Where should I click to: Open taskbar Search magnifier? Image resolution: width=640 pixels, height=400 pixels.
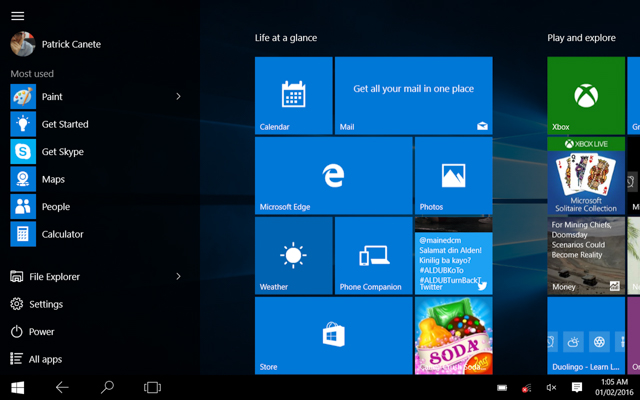(x=107, y=387)
